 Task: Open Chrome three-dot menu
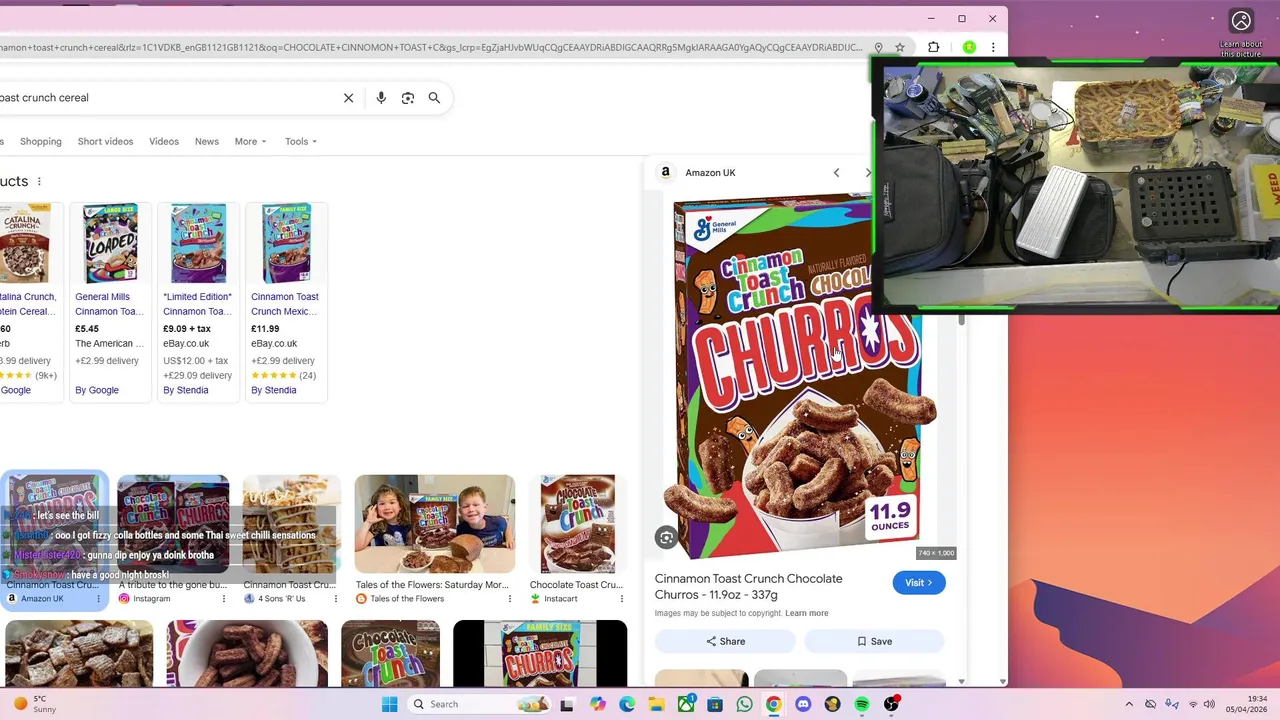(993, 47)
